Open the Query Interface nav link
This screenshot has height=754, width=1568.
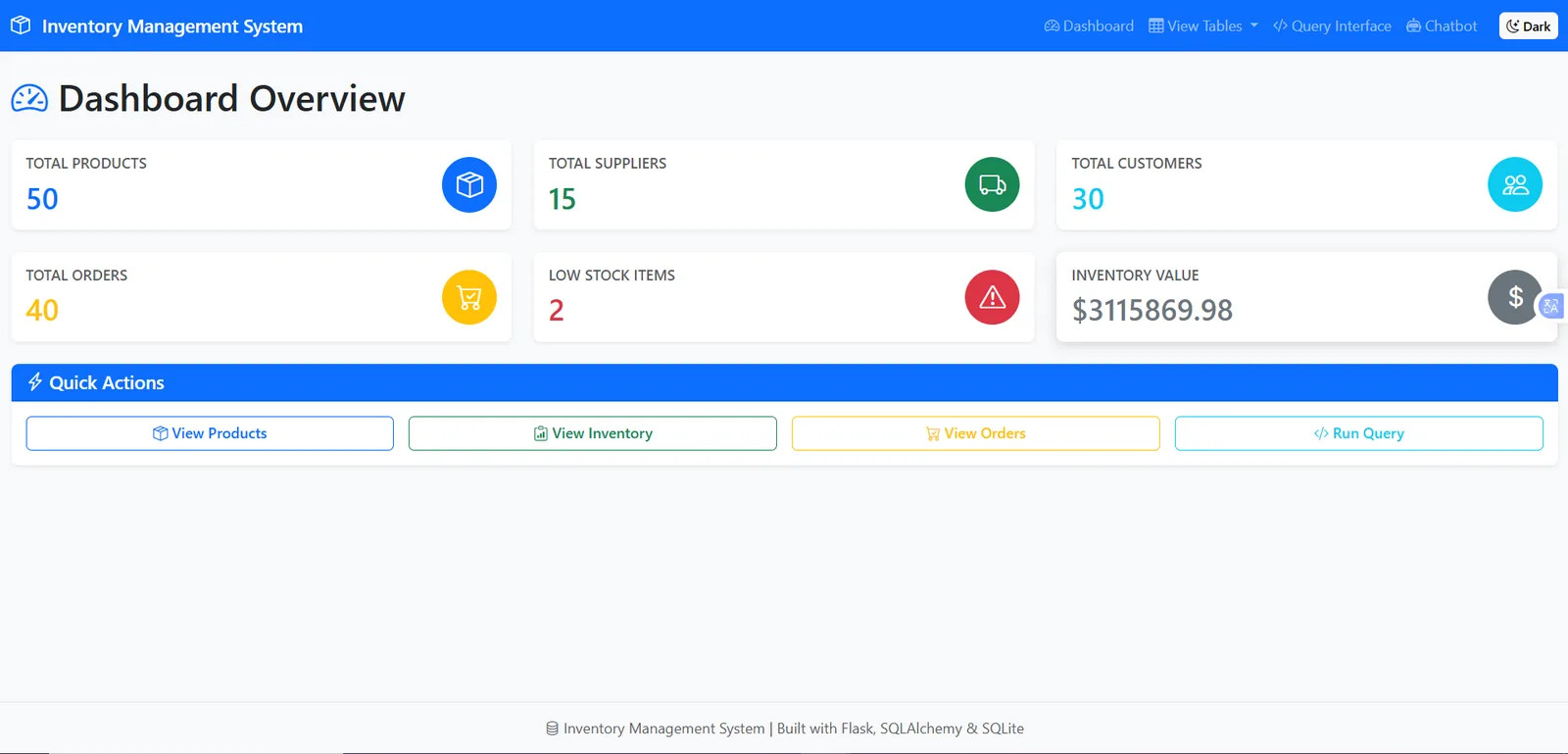point(1332,25)
